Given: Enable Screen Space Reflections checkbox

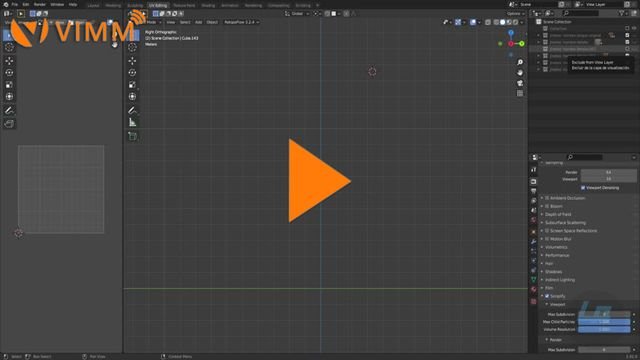Looking at the screenshot, I should coord(547,231).
